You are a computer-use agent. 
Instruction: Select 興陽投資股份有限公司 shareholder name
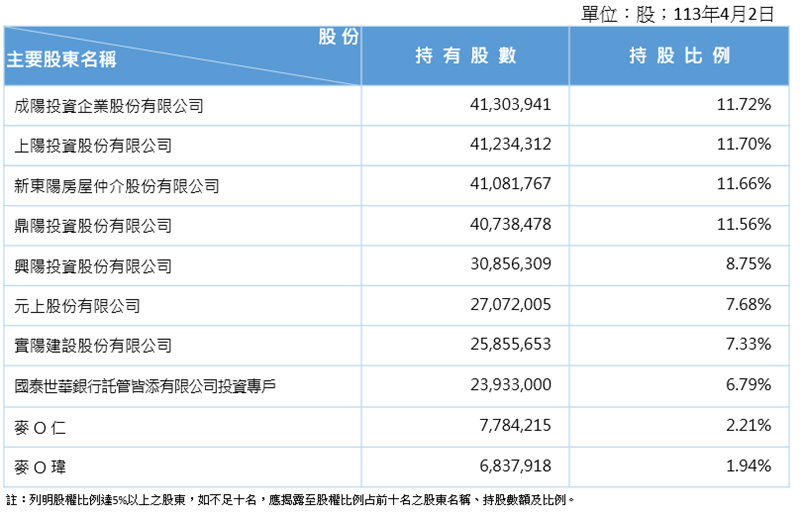coord(93,266)
